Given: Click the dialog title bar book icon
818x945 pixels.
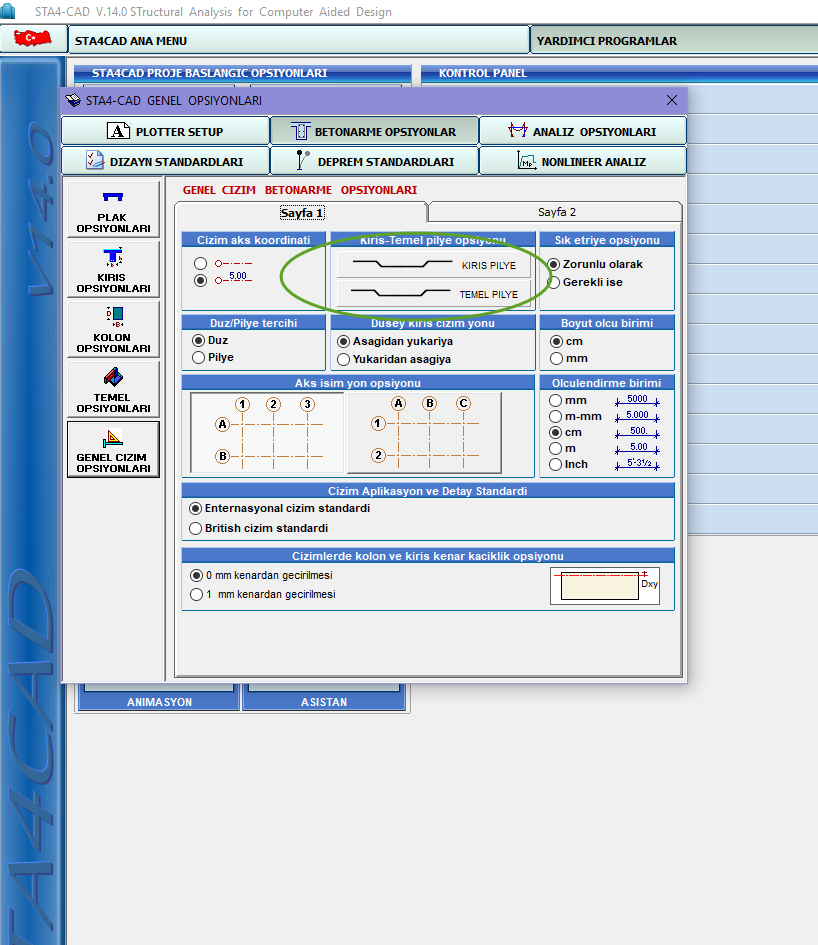Looking at the screenshot, I should 74,101.
